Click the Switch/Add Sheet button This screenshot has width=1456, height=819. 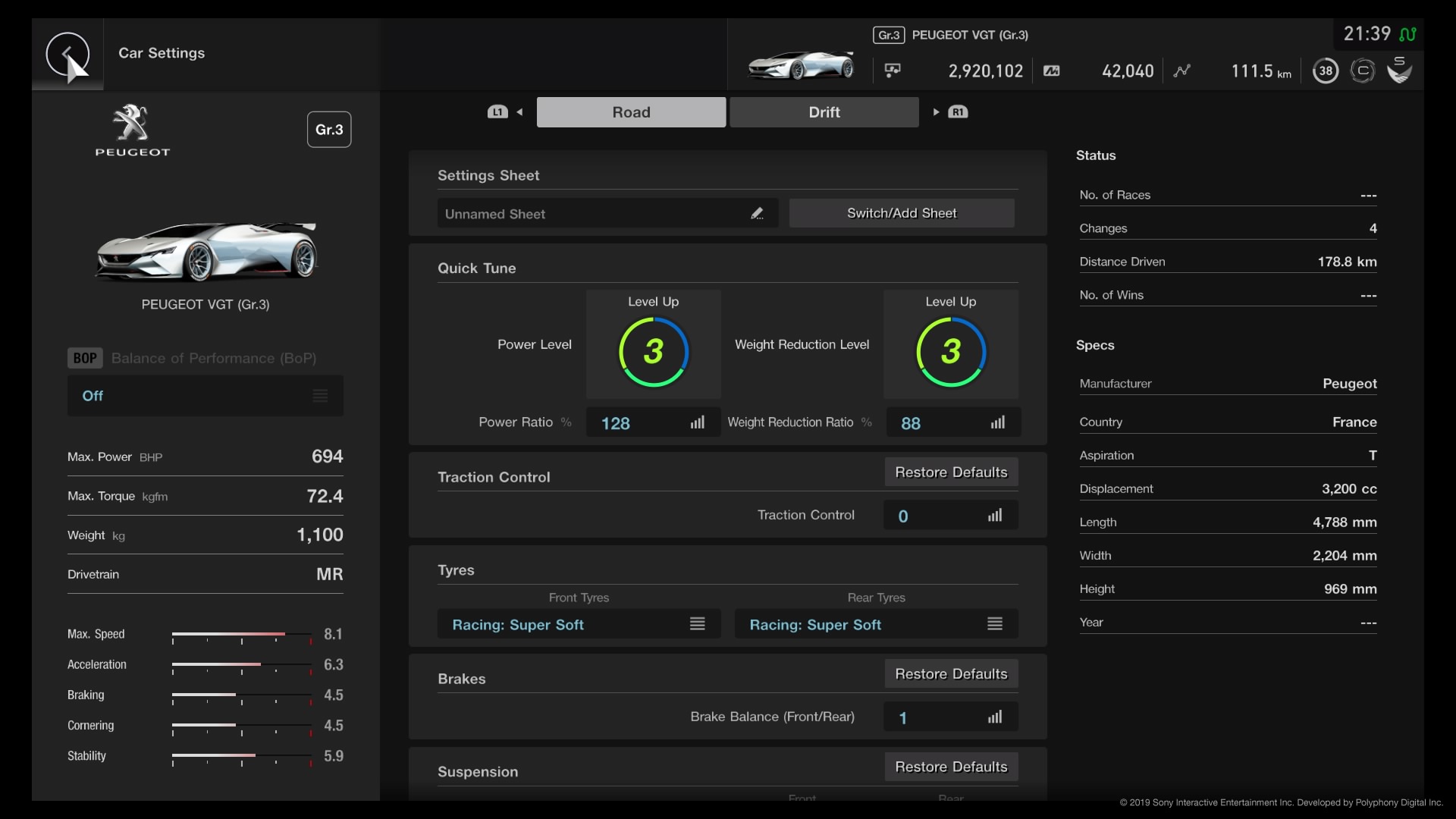click(902, 213)
